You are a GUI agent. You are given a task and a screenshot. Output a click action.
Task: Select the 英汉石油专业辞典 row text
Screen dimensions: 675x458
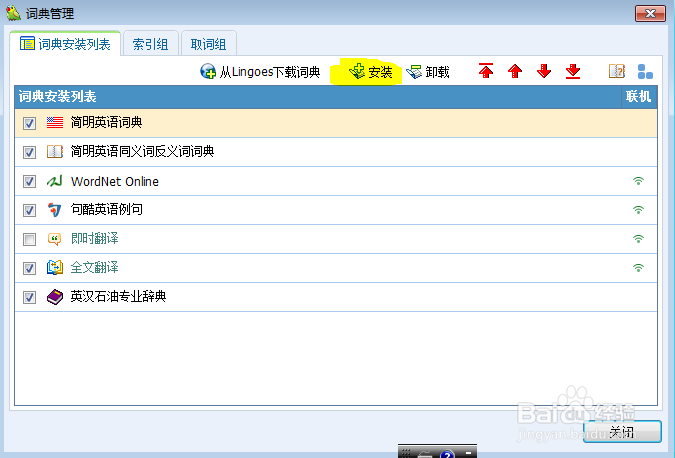point(118,296)
